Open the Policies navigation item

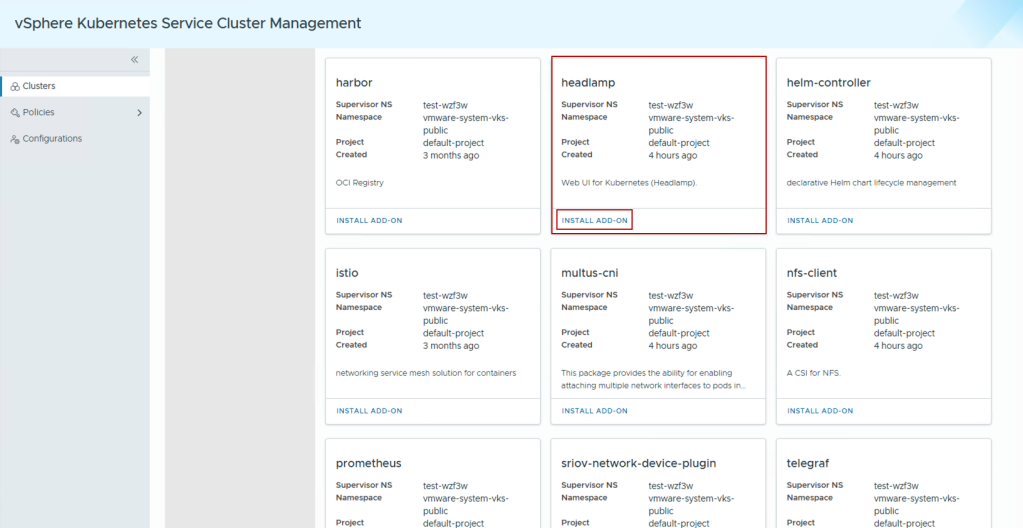pyautogui.click(x=75, y=113)
